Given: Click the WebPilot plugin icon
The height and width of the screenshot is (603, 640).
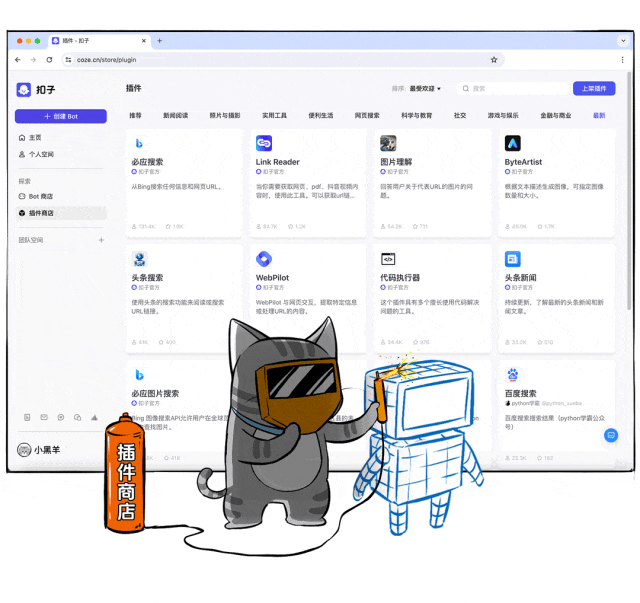Looking at the screenshot, I should tap(264, 259).
